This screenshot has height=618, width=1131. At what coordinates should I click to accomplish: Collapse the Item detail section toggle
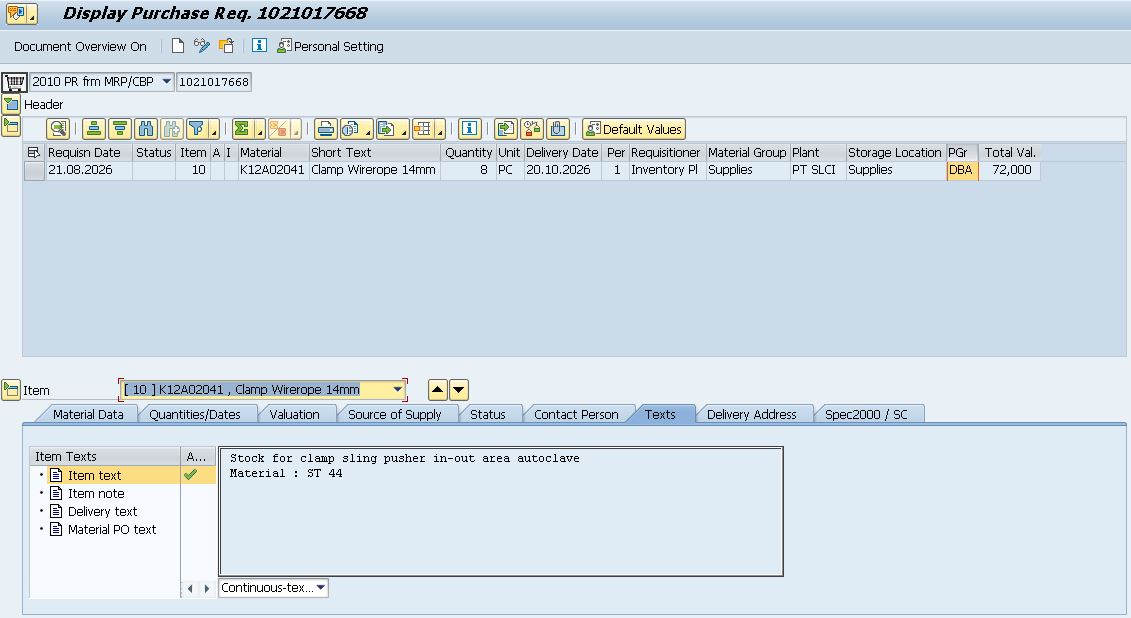(11, 390)
